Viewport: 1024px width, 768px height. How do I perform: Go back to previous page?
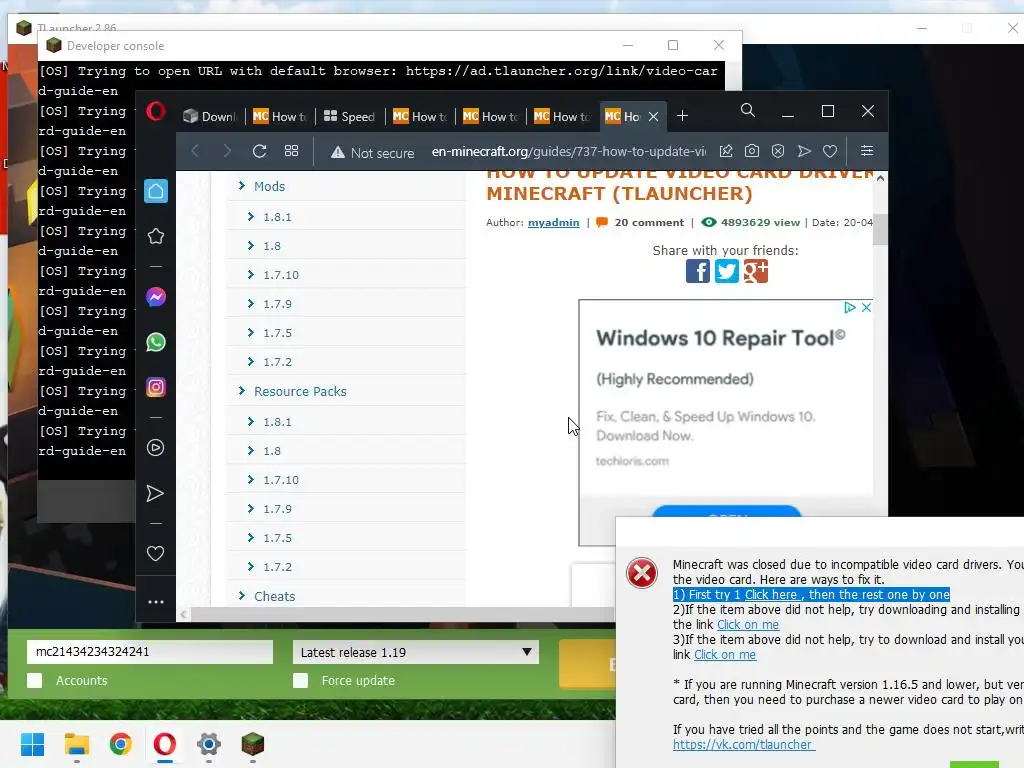pyautogui.click(x=195, y=152)
